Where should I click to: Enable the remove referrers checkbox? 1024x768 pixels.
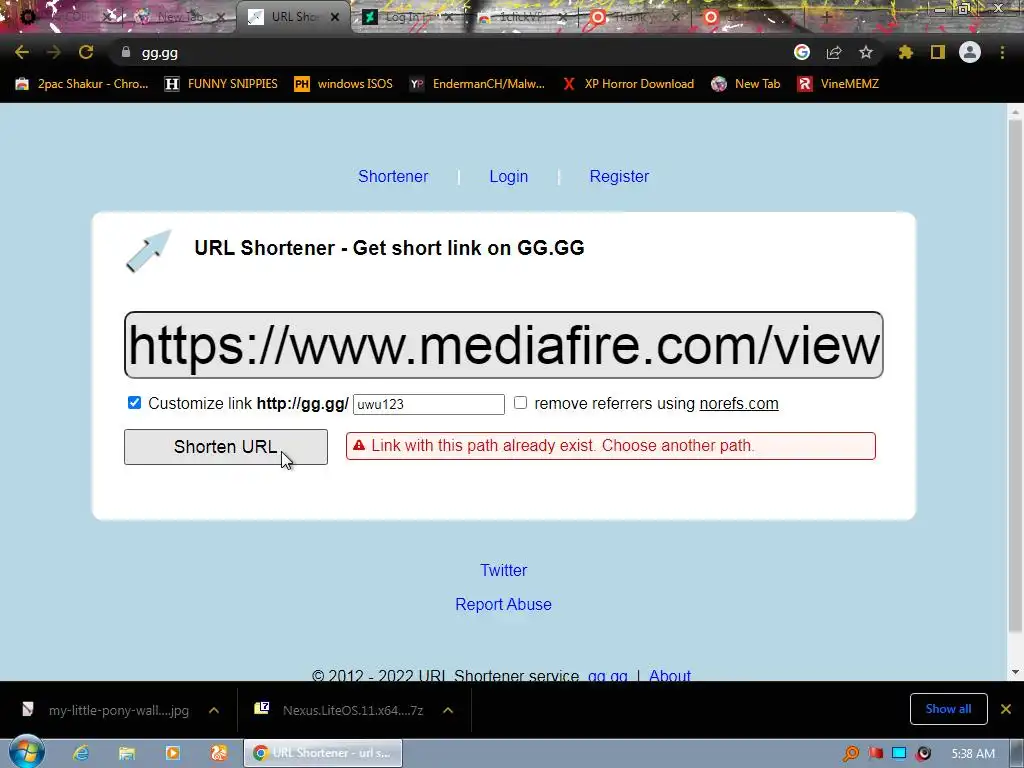520,402
